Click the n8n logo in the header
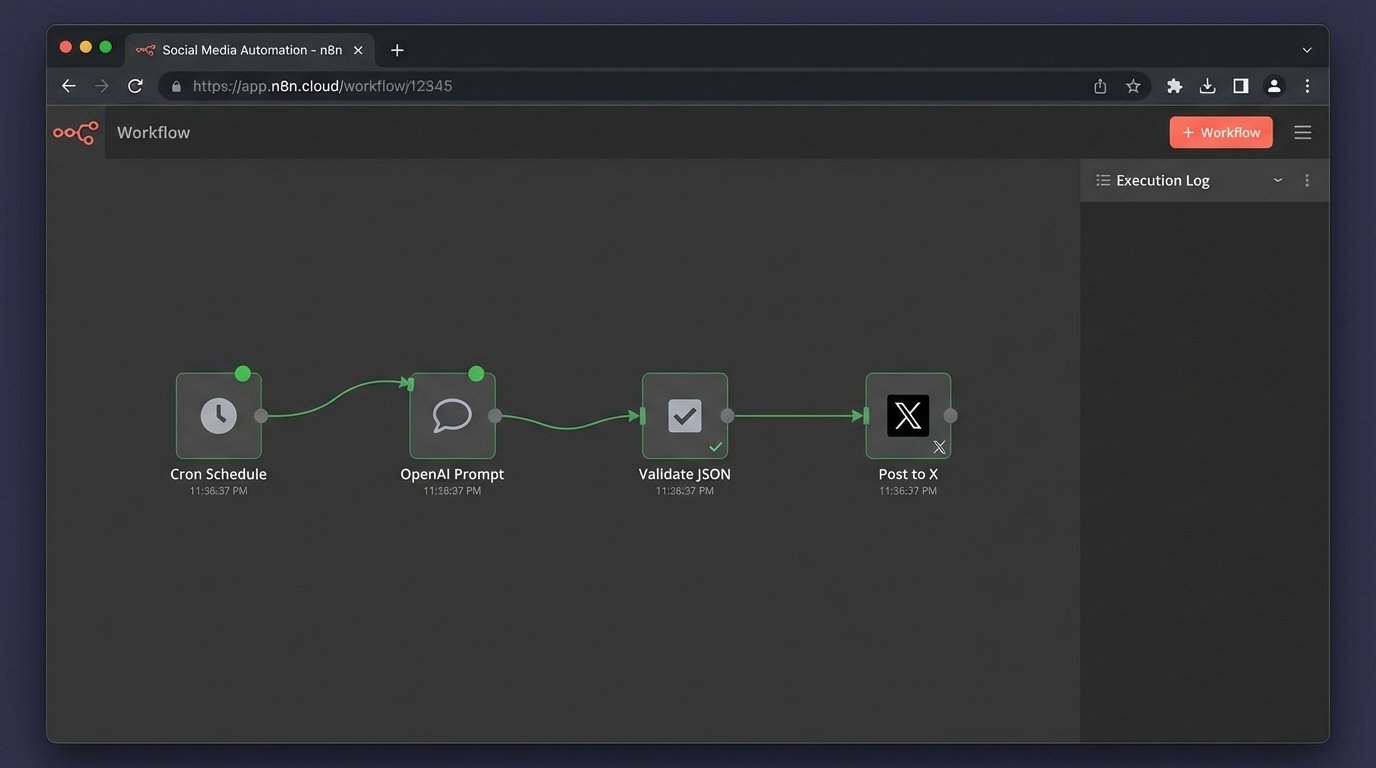 pos(75,131)
